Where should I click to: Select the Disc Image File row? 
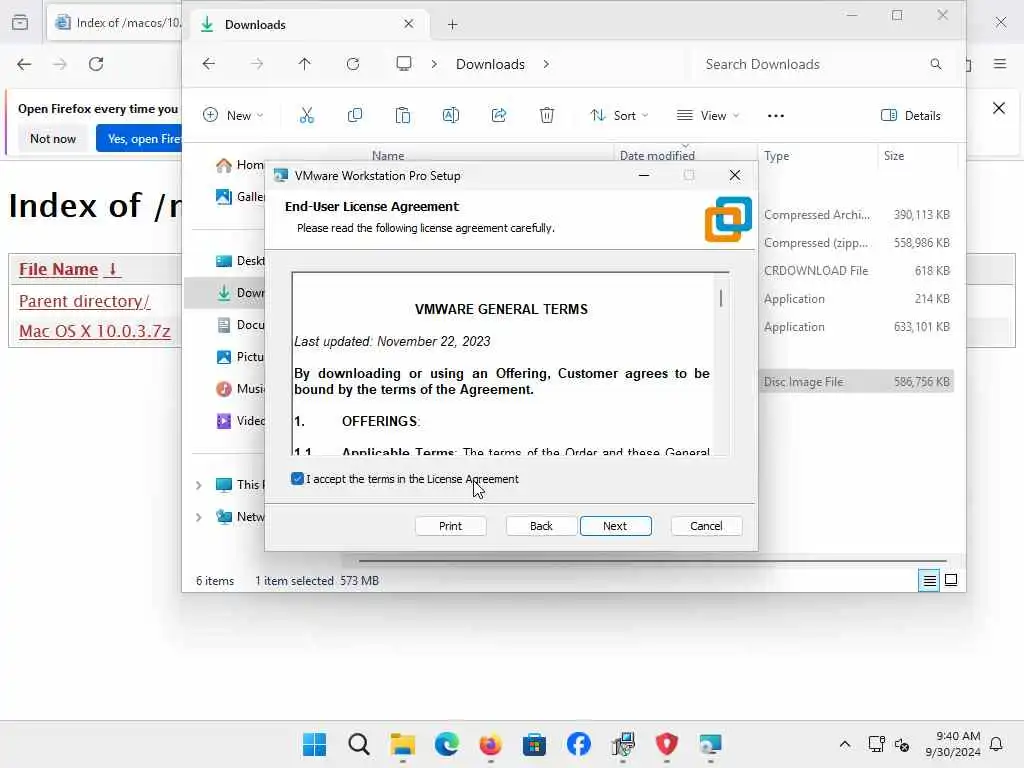tap(856, 381)
